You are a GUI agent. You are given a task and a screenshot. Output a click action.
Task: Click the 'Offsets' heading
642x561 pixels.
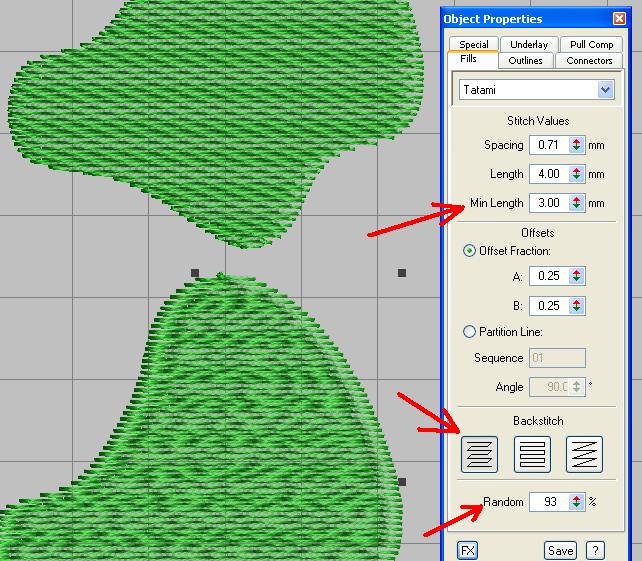[538, 233]
